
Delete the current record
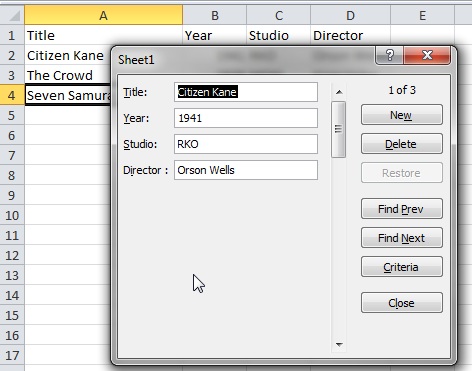402,144
